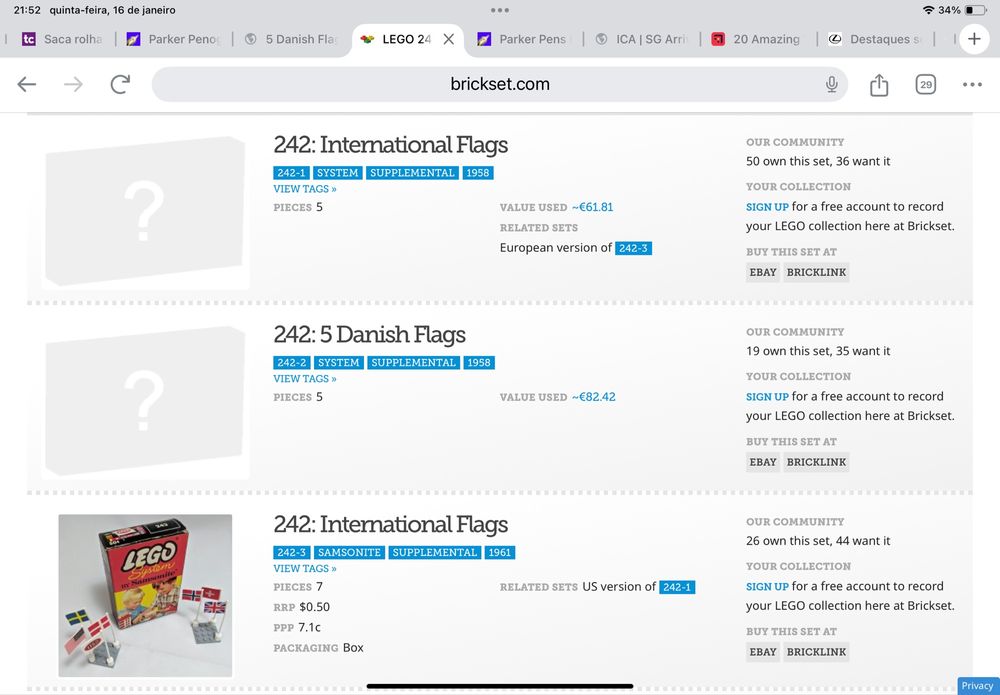The height and width of the screenshot is (695, 1000).
Task: Open placeholder image of 242-1 set
Action: [x=145, y=211]
